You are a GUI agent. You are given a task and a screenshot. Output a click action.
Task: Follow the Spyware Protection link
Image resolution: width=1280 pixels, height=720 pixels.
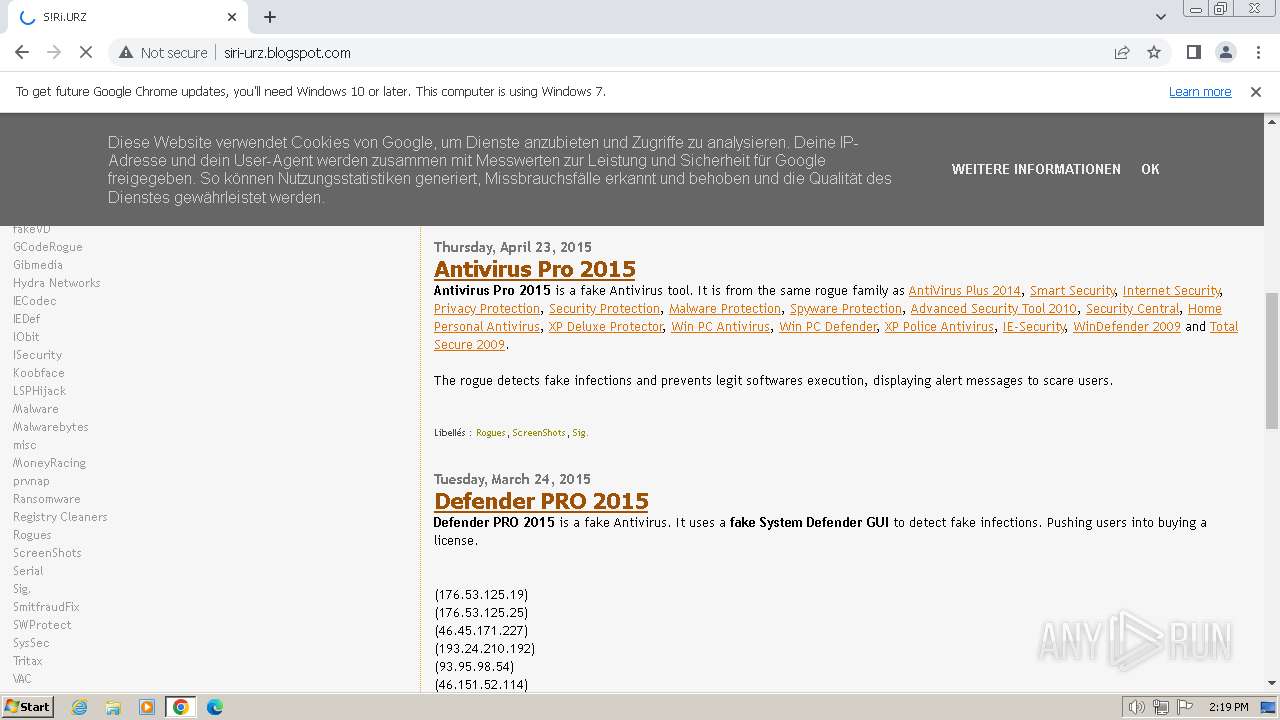(846, 309)
